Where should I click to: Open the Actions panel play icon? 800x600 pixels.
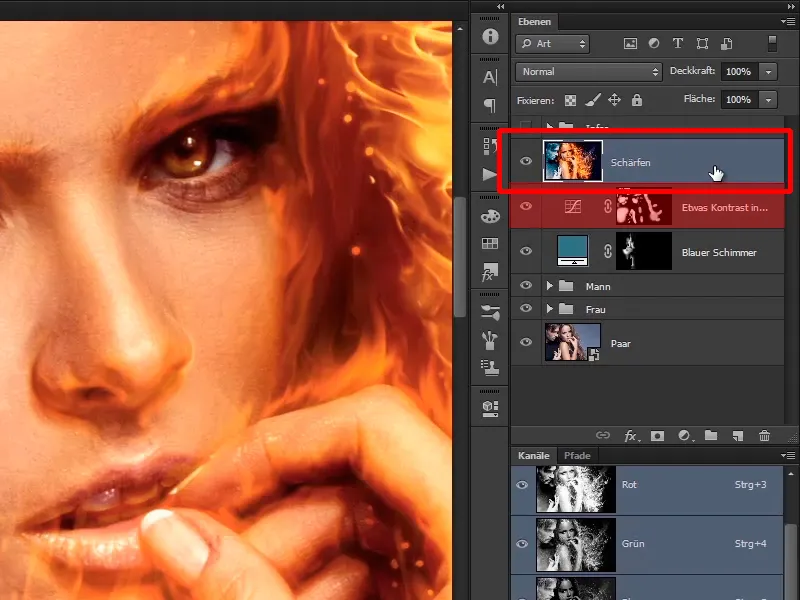[489, 174]
